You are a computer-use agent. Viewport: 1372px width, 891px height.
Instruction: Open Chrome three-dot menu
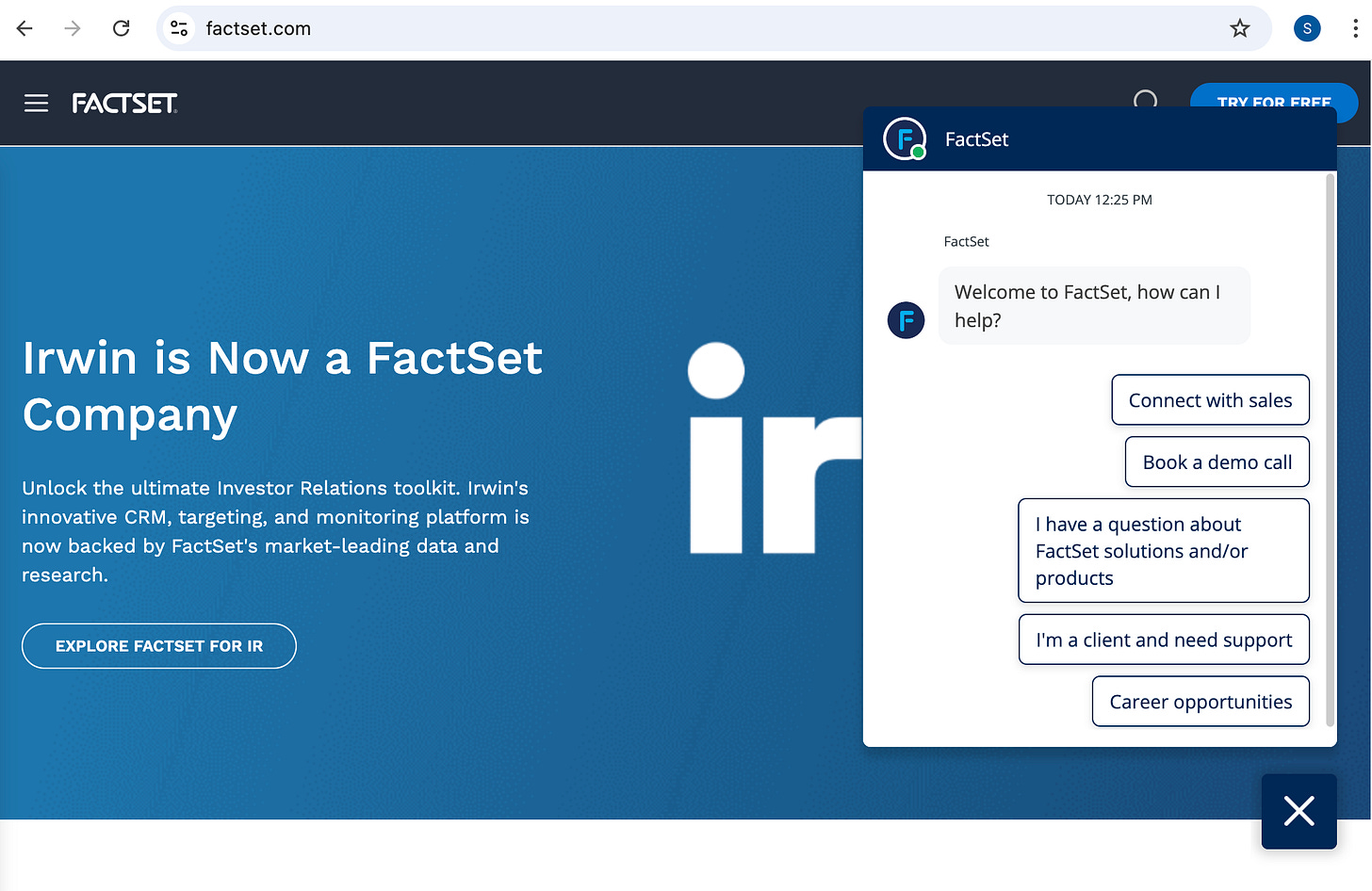[x=1355, y=28]
